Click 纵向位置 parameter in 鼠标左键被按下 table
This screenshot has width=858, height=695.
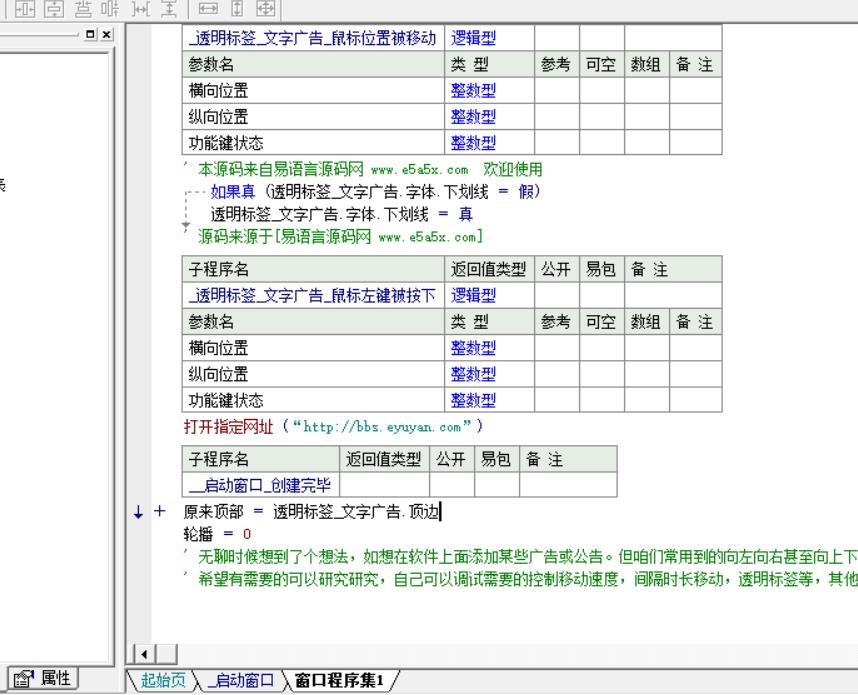[x=218, y=374]
